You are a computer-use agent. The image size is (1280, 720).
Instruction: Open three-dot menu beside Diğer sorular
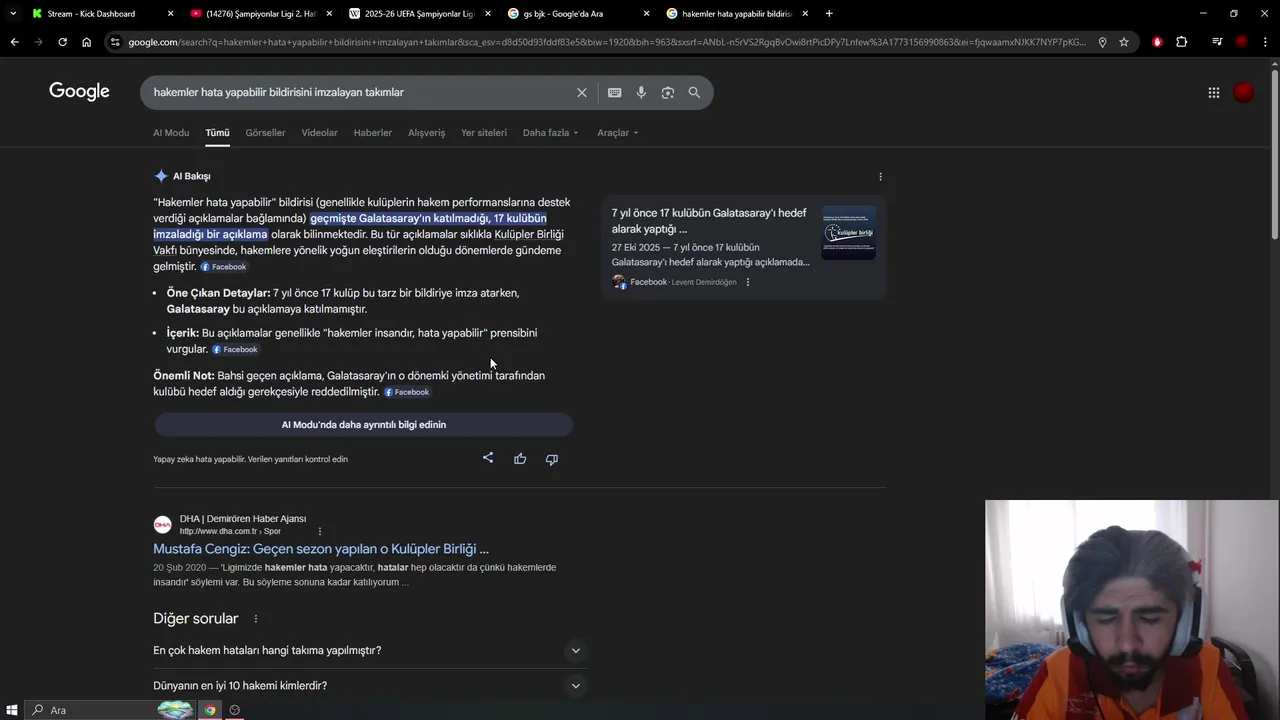click(x=255, y=619)
